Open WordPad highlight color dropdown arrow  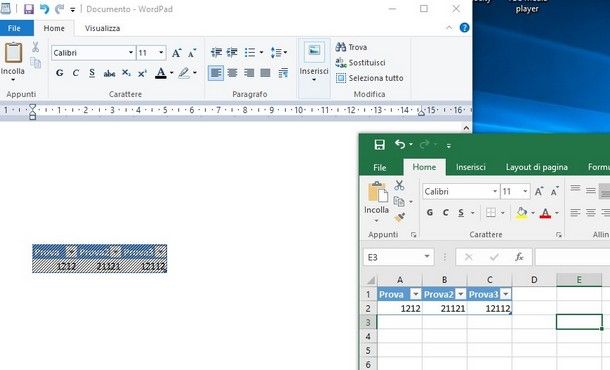tap(195, 73)
